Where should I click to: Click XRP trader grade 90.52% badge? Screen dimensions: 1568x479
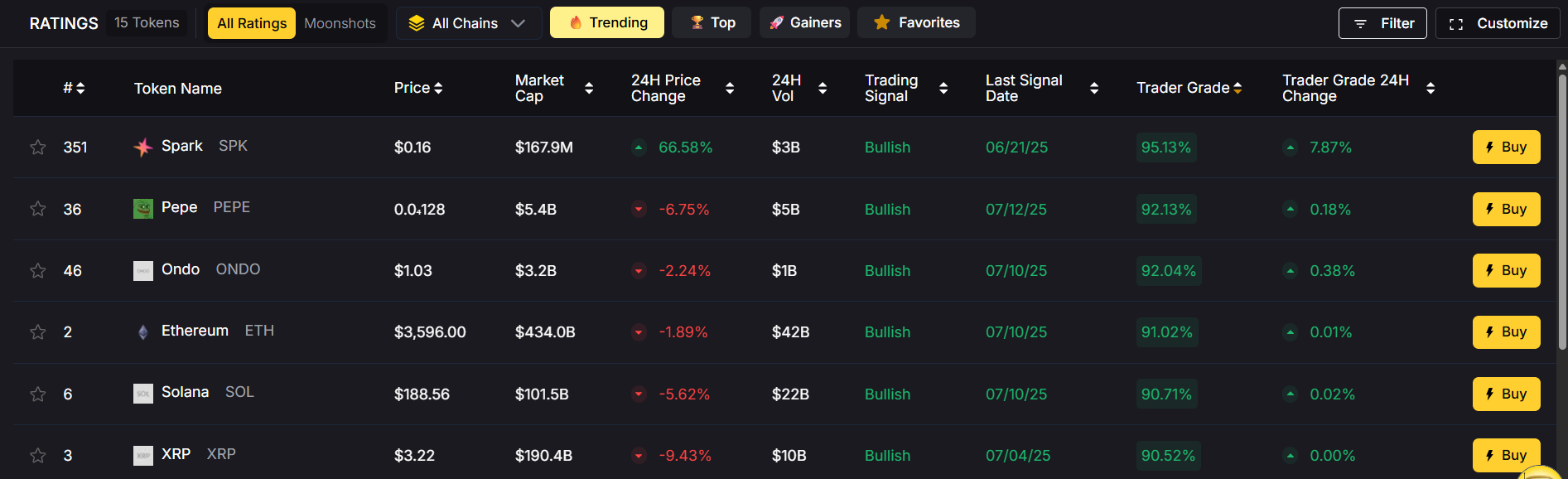[x=1169, y=456]
